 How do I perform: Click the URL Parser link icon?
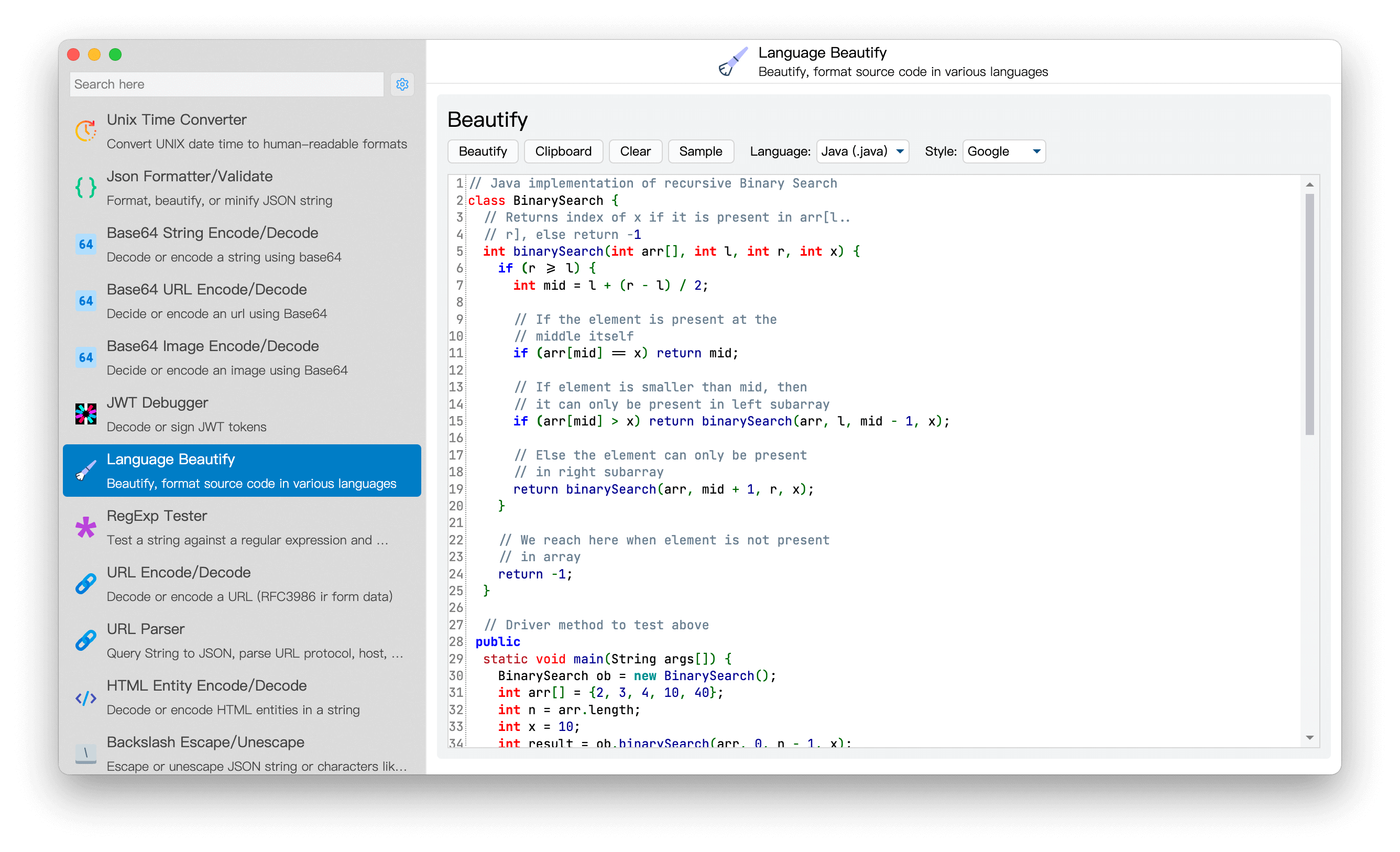coord(86,640)
